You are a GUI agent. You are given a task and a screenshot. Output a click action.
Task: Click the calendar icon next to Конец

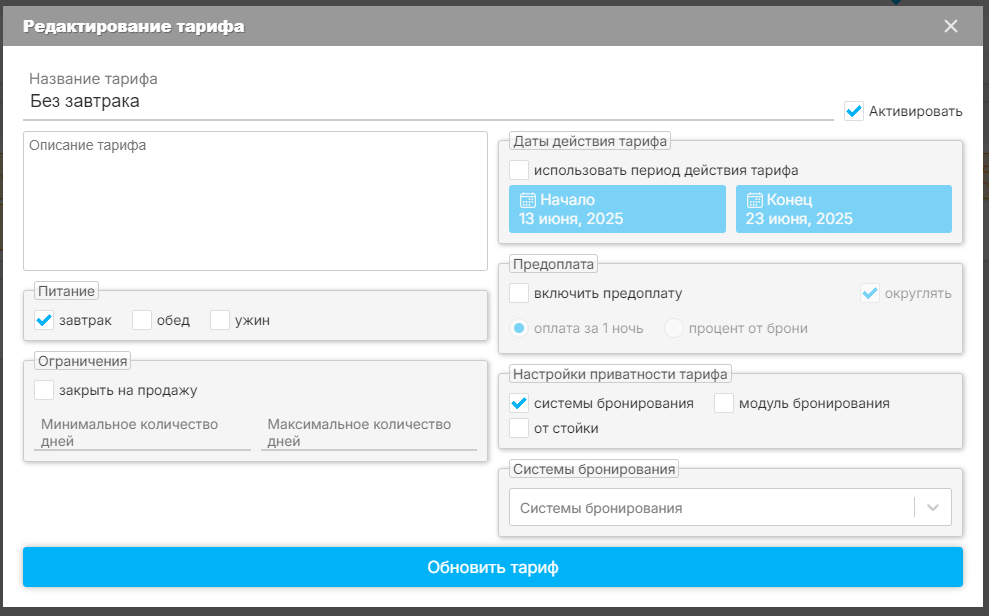(x=754, y=200)
